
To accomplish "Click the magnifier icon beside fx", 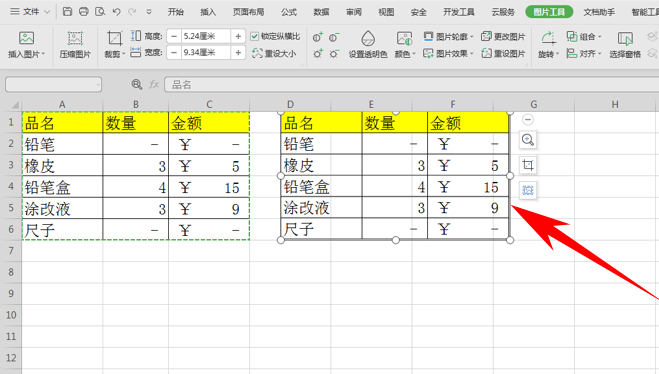I will pos(137,84).
